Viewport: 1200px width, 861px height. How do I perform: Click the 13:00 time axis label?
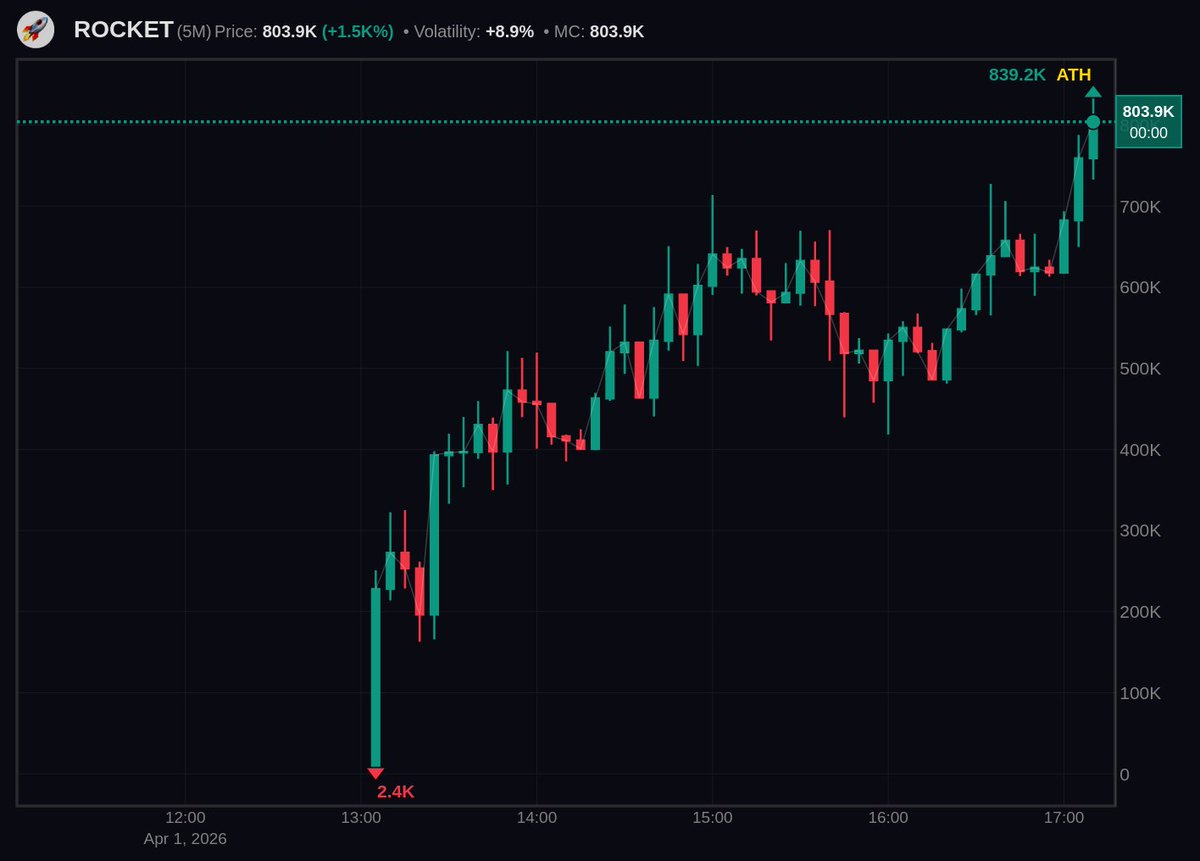point(361,818)
